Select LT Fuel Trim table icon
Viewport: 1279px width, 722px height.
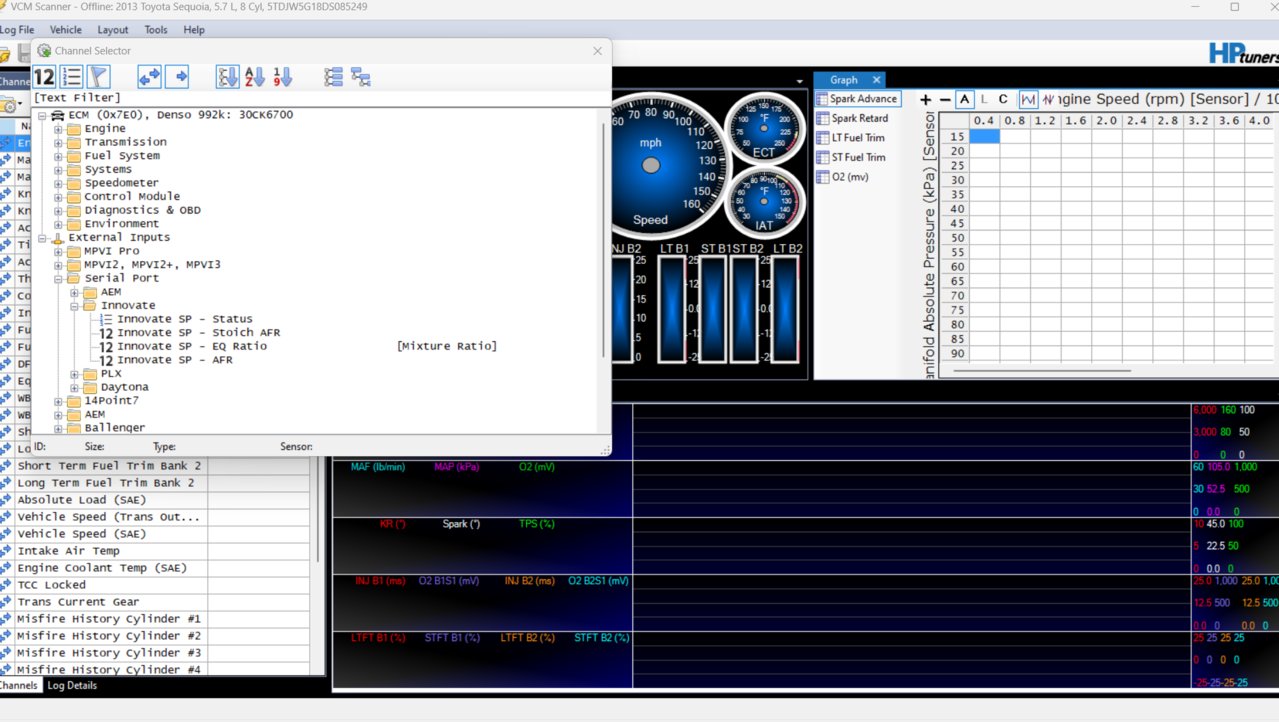[x=822, y=138]
